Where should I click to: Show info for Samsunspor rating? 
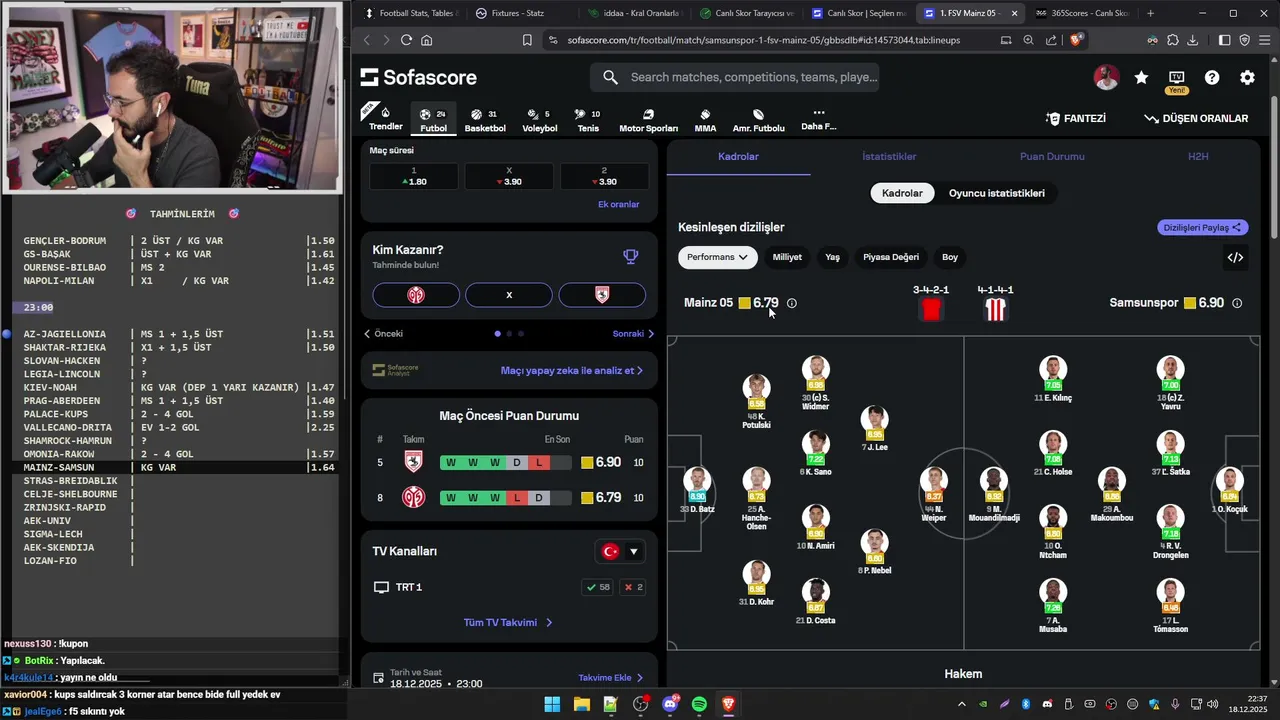pyautogui.click(x=1237, y=303)
